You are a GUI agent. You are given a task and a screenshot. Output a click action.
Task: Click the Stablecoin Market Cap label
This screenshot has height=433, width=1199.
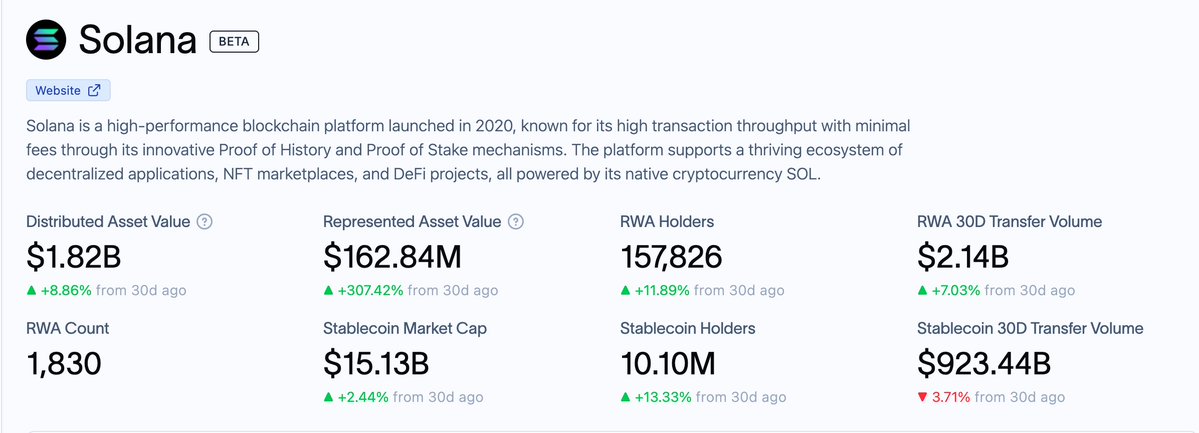(x=405, y=329)
